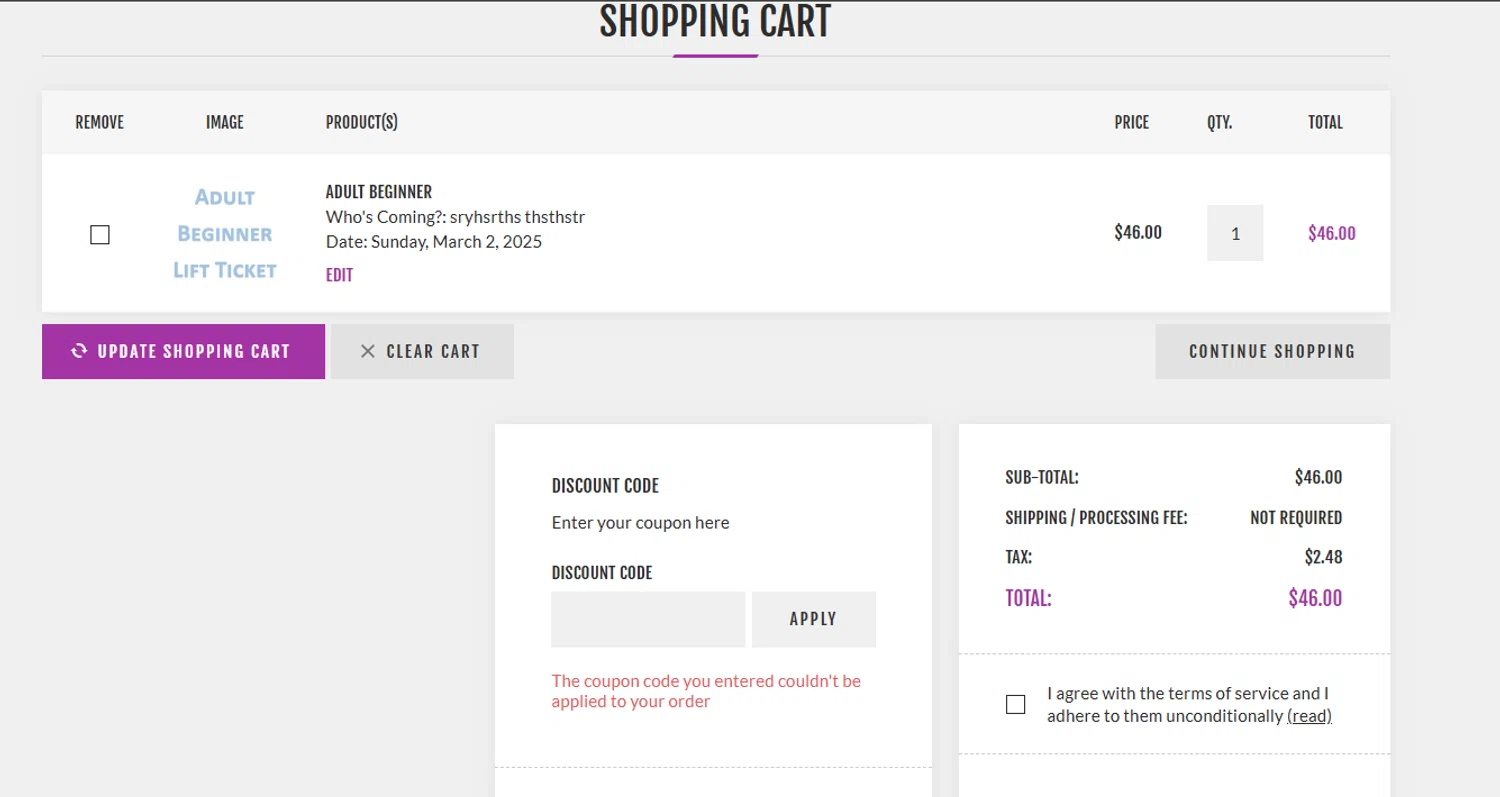Click the PRODUCT(S) column header
Viewport: 1500px width, 797px height.
point(362,122)
